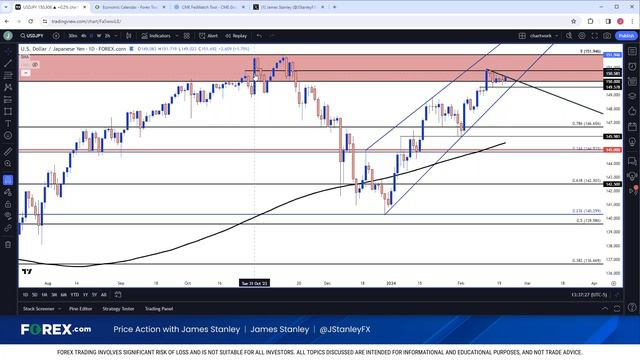Select the ruler measure tool
The image size is (640, 360).
[8, 151]
